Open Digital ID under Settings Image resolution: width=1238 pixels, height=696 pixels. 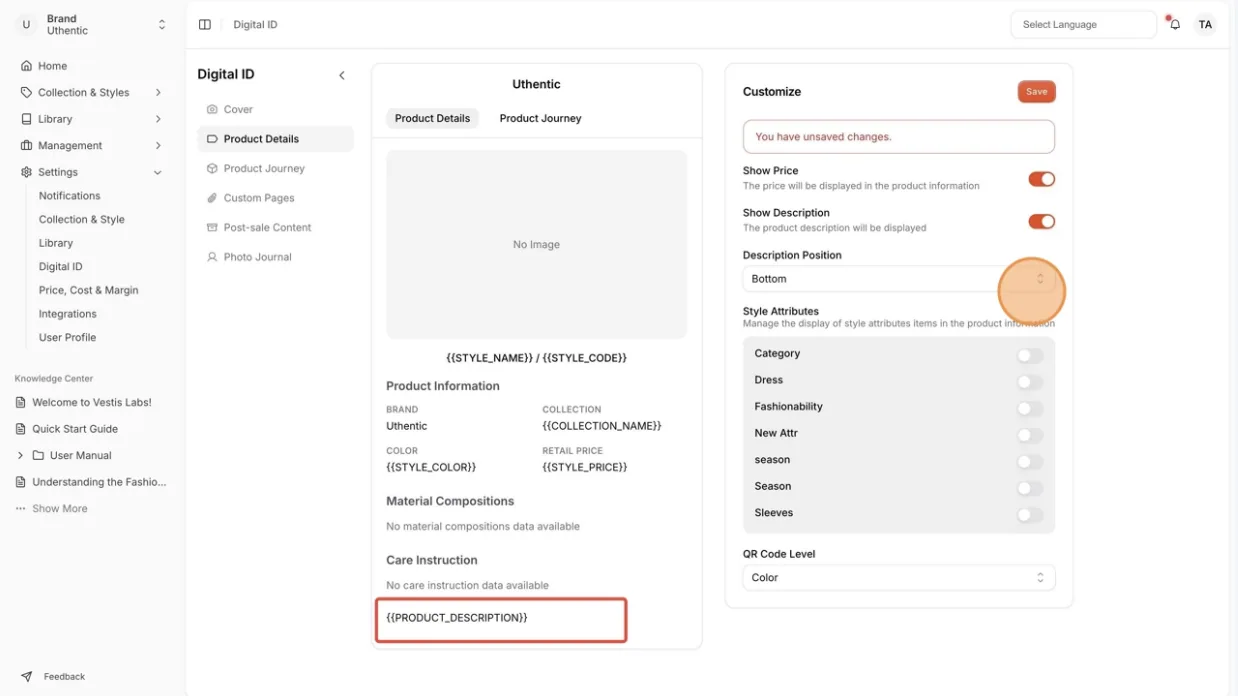[x=61, y=267]
